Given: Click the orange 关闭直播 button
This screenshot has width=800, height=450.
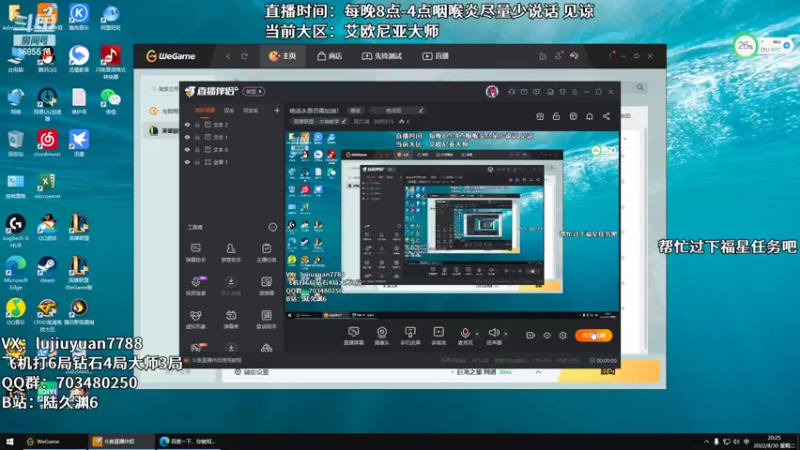Looking at the screenshot, I should click(x=593, y=335).
